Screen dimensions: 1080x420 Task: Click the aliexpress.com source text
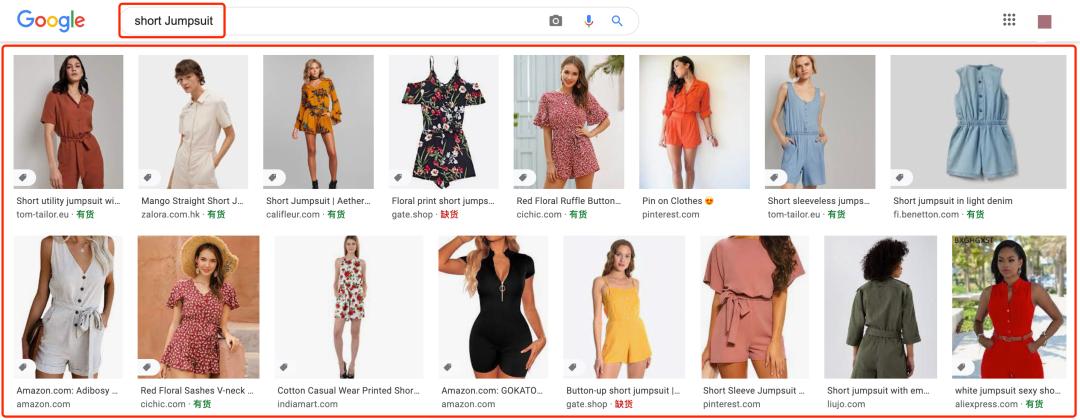986,404
